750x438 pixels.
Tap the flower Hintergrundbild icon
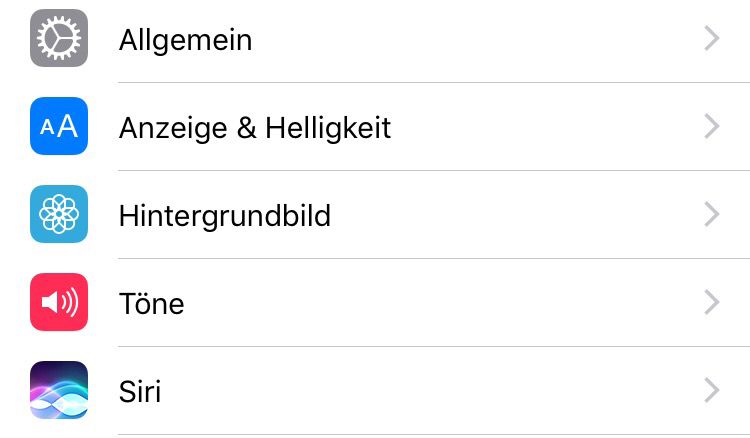point(59,214)
